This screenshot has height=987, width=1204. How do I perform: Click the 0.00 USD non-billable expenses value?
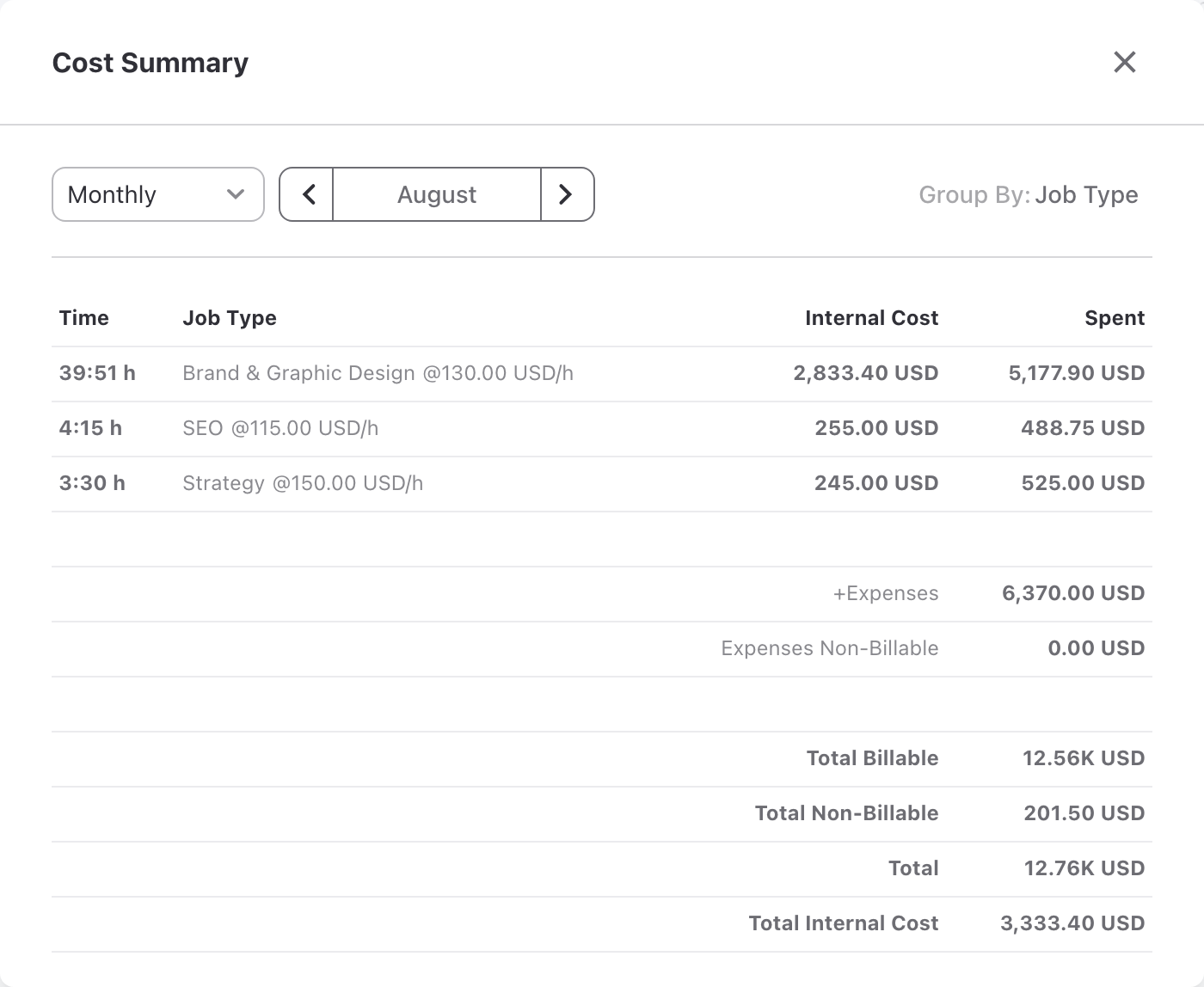pyautogui.click(x=1096, y=648)
